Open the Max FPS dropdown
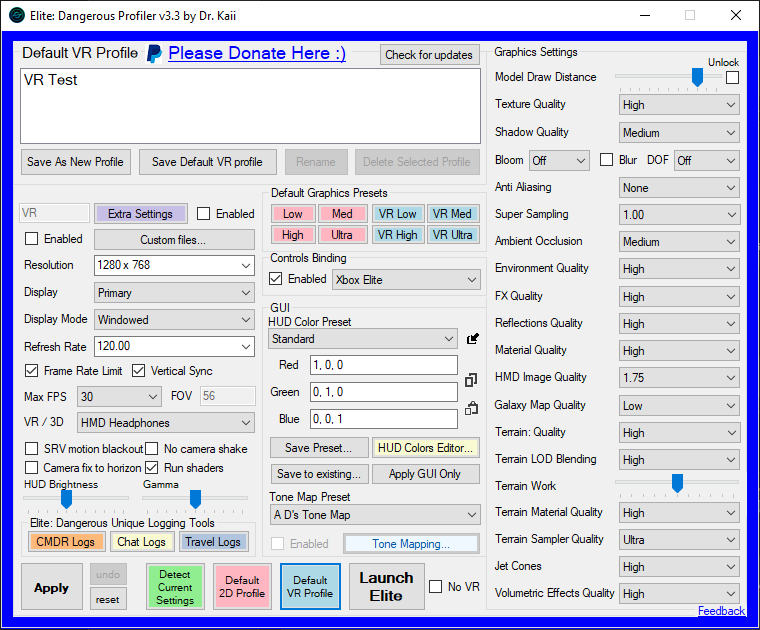Screen dimensions: 760x630 click(x=119, y=397)
